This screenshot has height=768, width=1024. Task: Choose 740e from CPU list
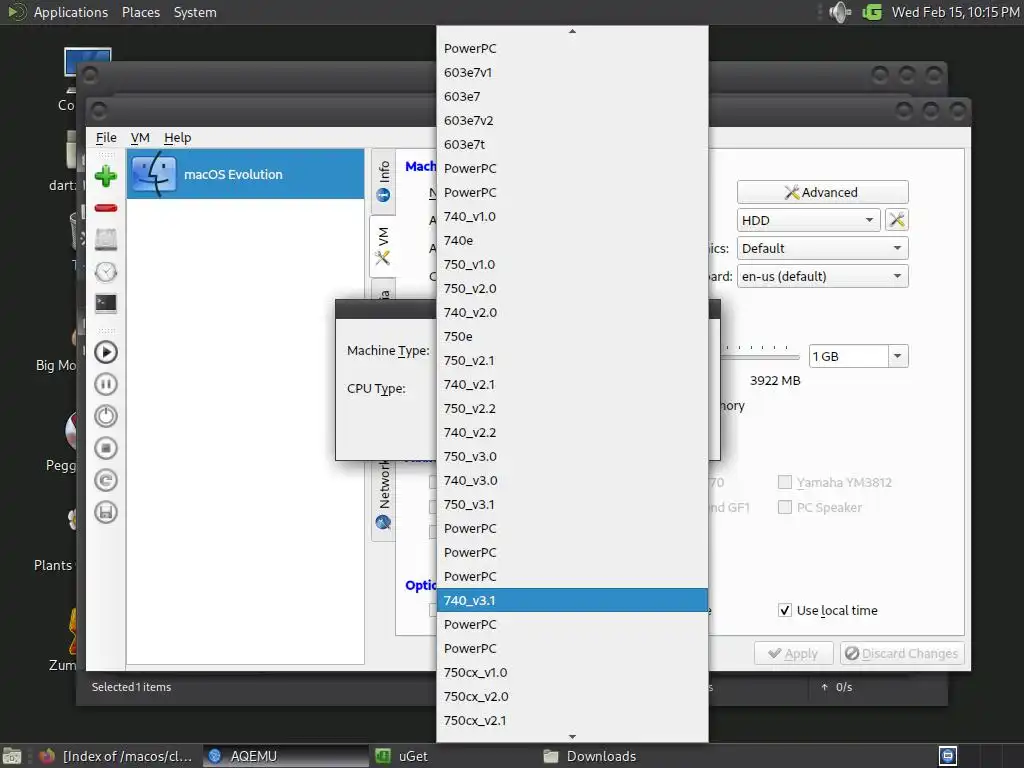(572, 240)
